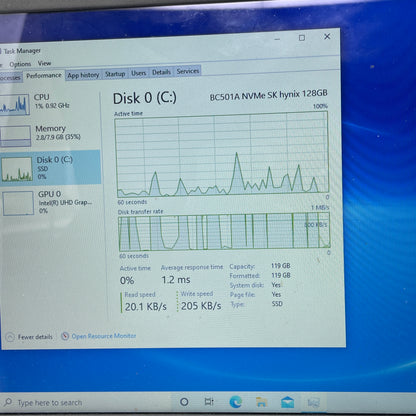This screenshot has width=416, height=416.
Task: Click the 20.1 KB/s read speed value
Action: click(x=146, y=307)
